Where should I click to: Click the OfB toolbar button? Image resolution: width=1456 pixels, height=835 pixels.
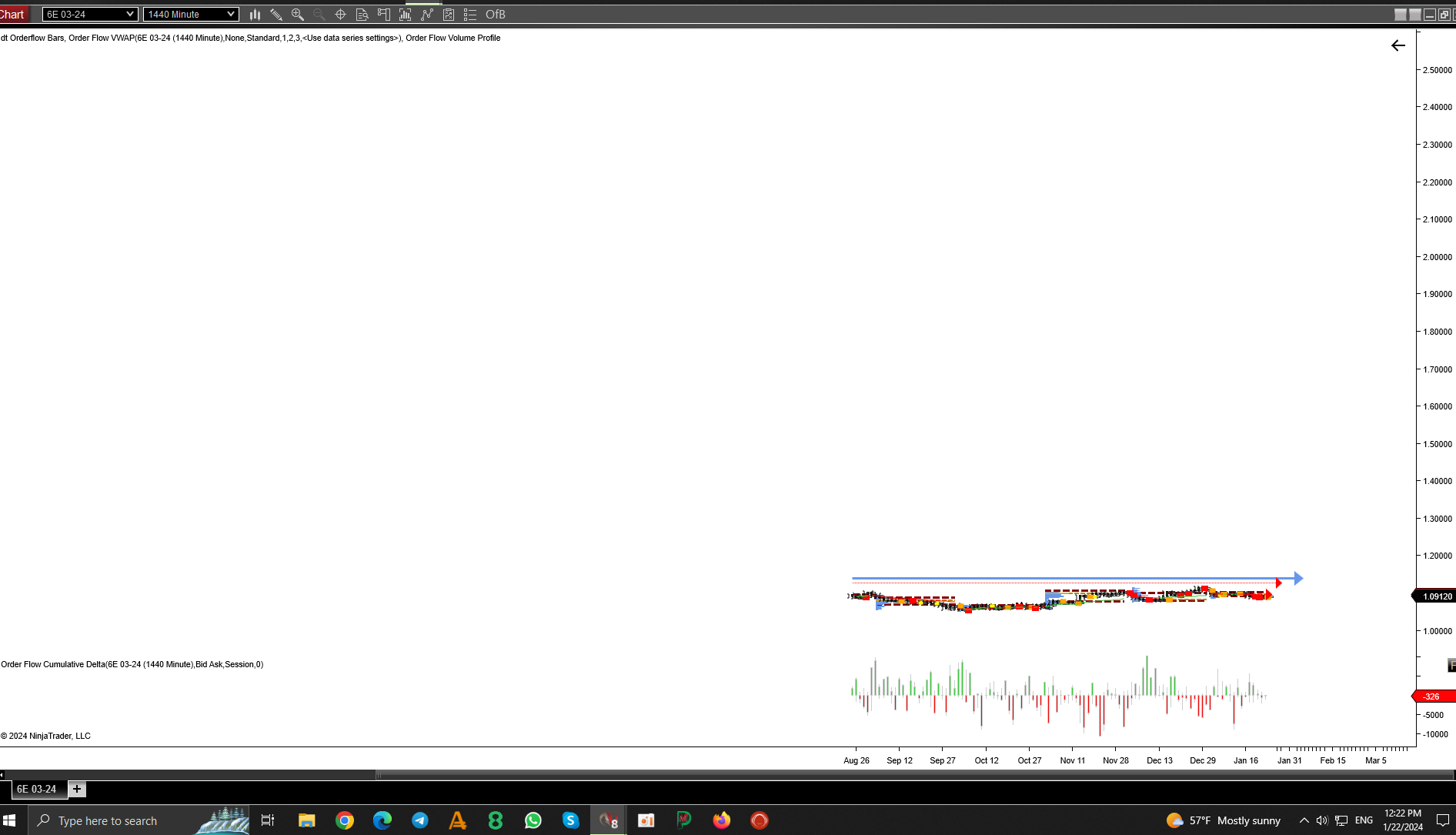tap(496, 15)
